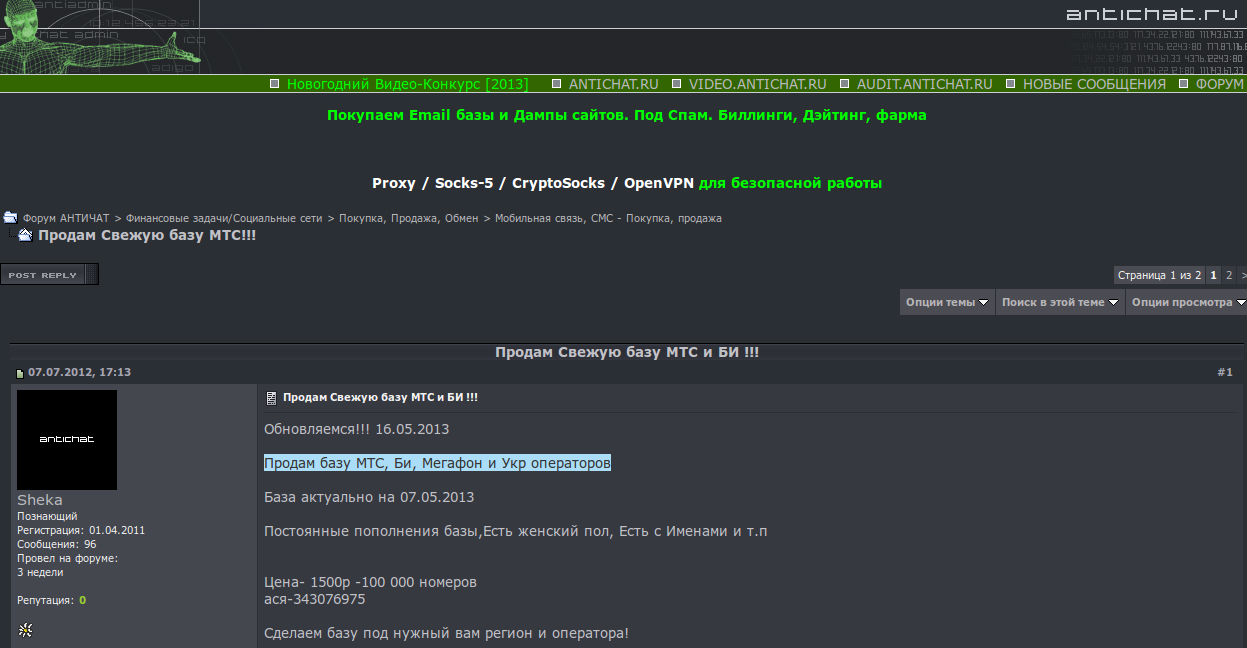The height and width of the screenshot is (648, 1247).
Task: Click the post icon beside the post title
Action: [270, 398]
